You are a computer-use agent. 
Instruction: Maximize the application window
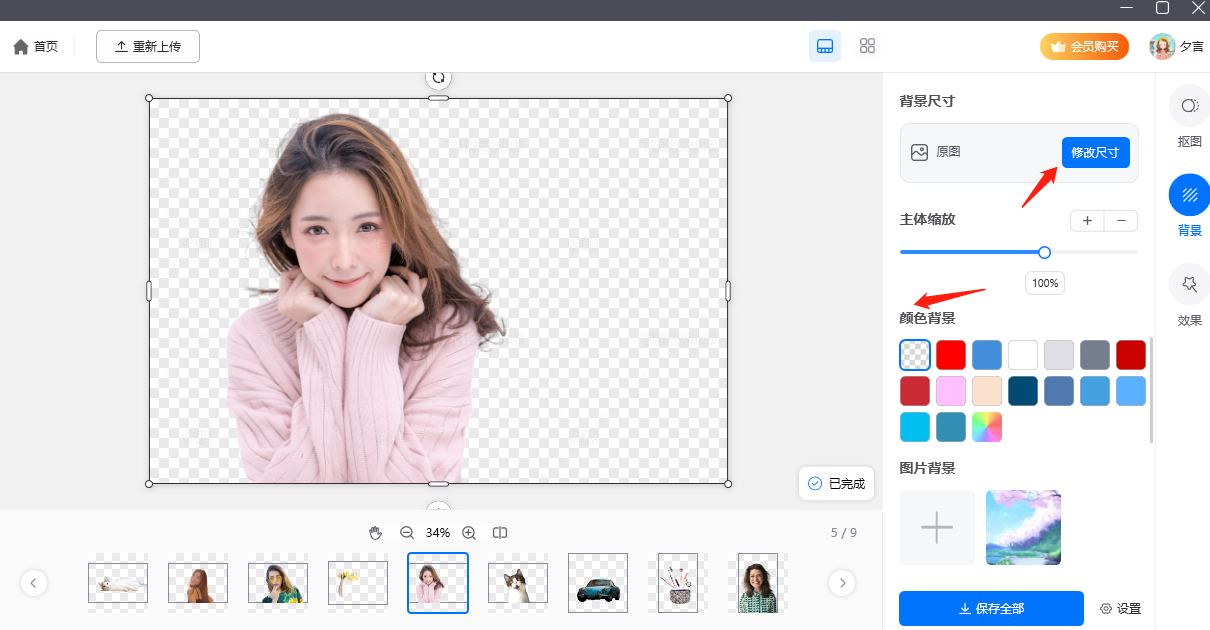click(1162, 8)
